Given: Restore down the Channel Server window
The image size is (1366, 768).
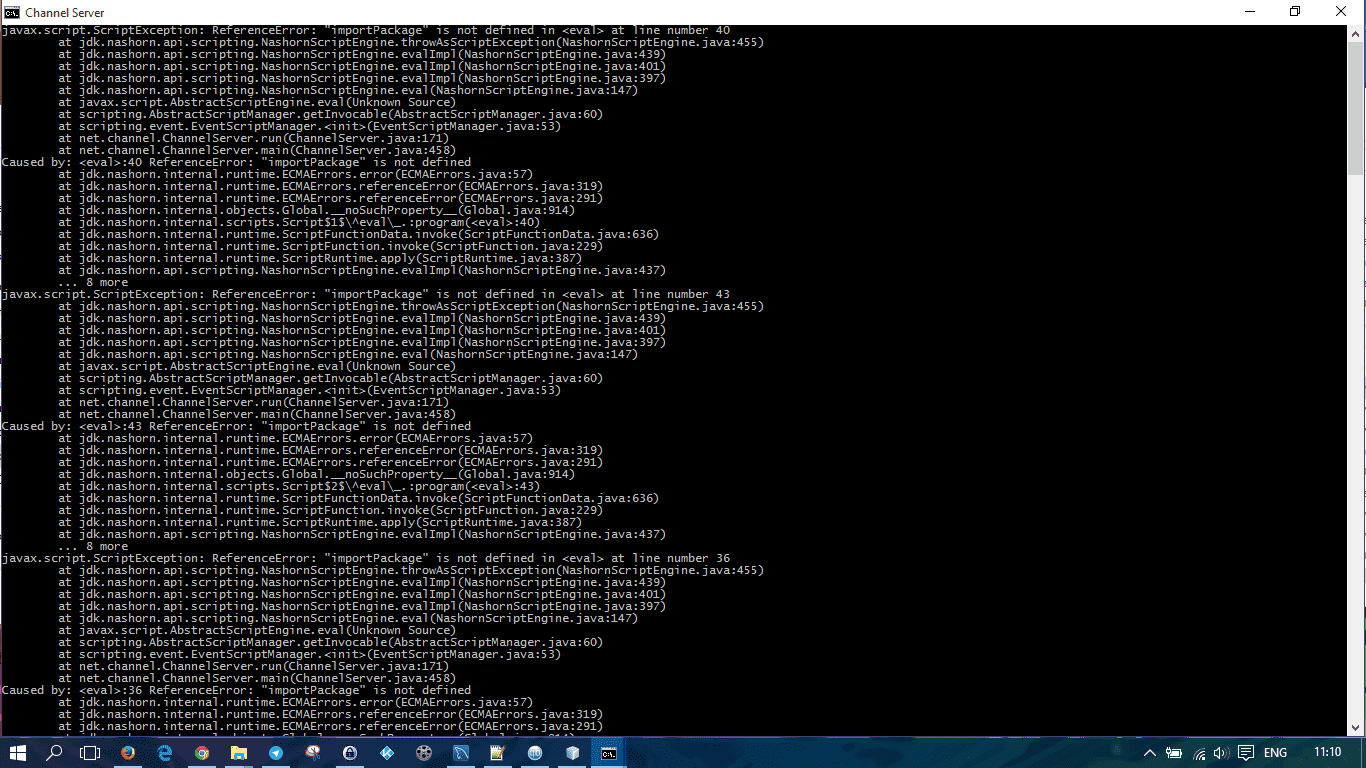Looking at the screenshot, I should tap(1295, 12).
